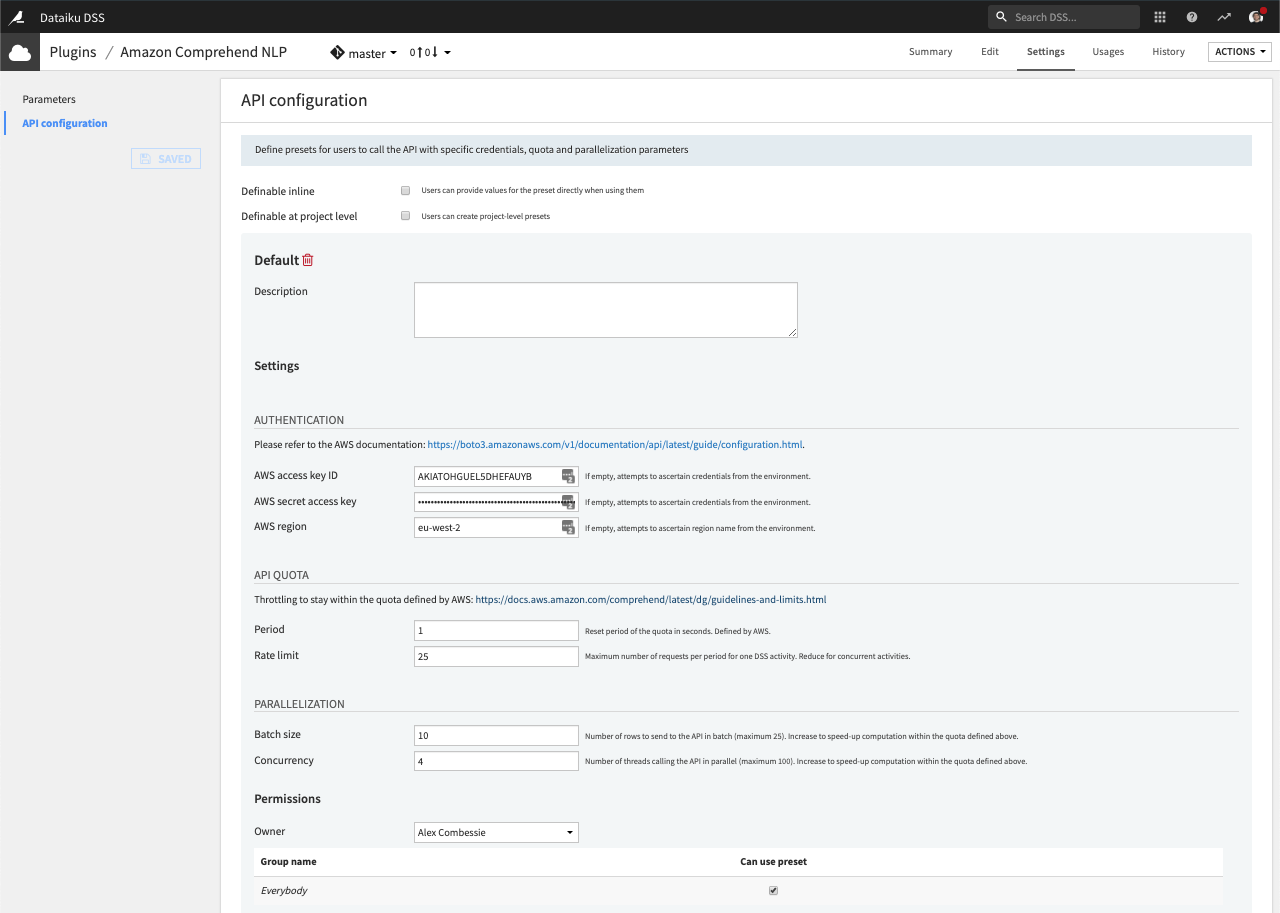The height and width of the screenshot is (913, 1280).
Task: Click the variables icon in AWS region field
Action: [568, 527]
